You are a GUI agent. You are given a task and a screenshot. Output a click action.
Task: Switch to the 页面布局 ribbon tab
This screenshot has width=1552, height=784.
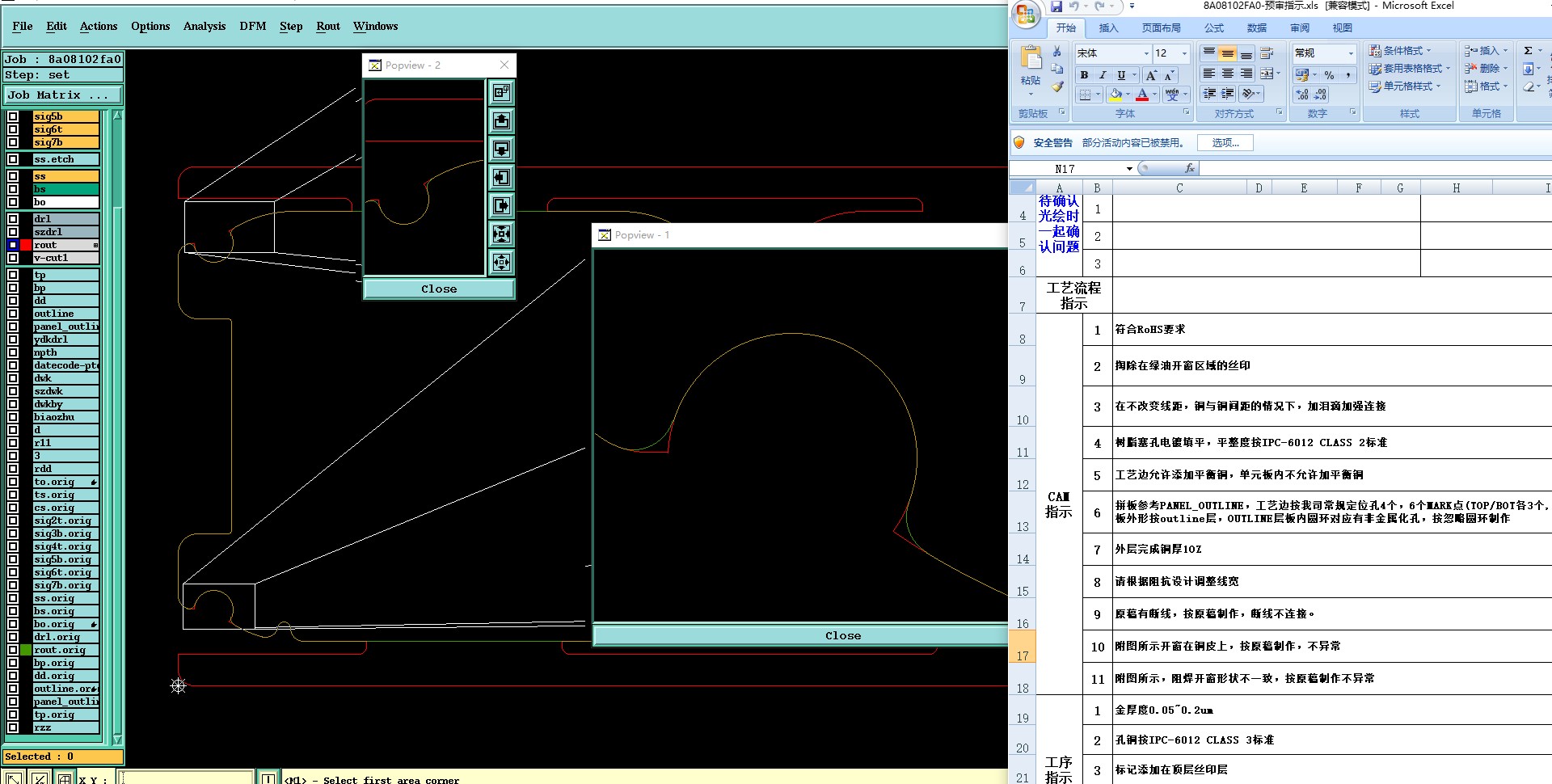click(x=1161, y=28)
